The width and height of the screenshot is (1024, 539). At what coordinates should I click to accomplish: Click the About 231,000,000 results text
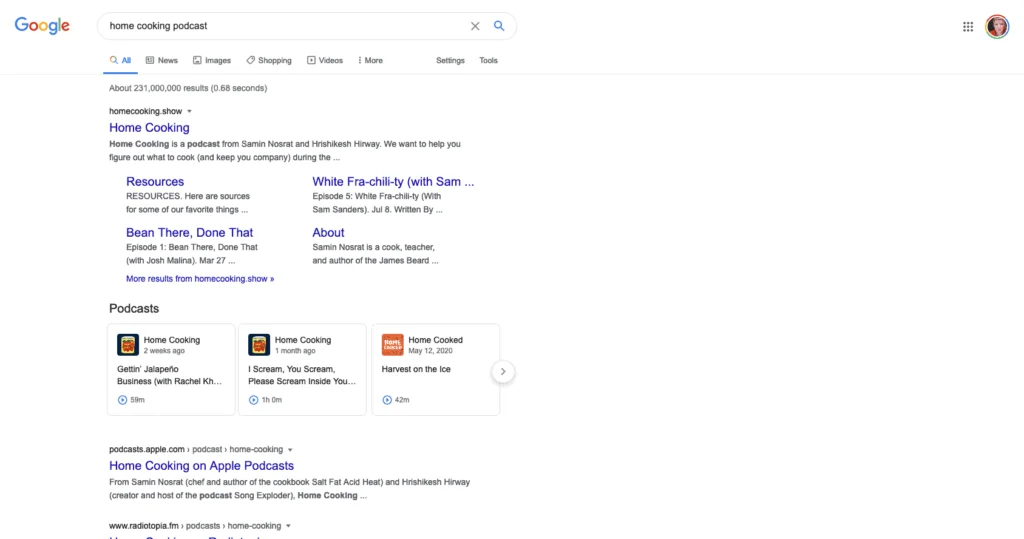(188, 88)
